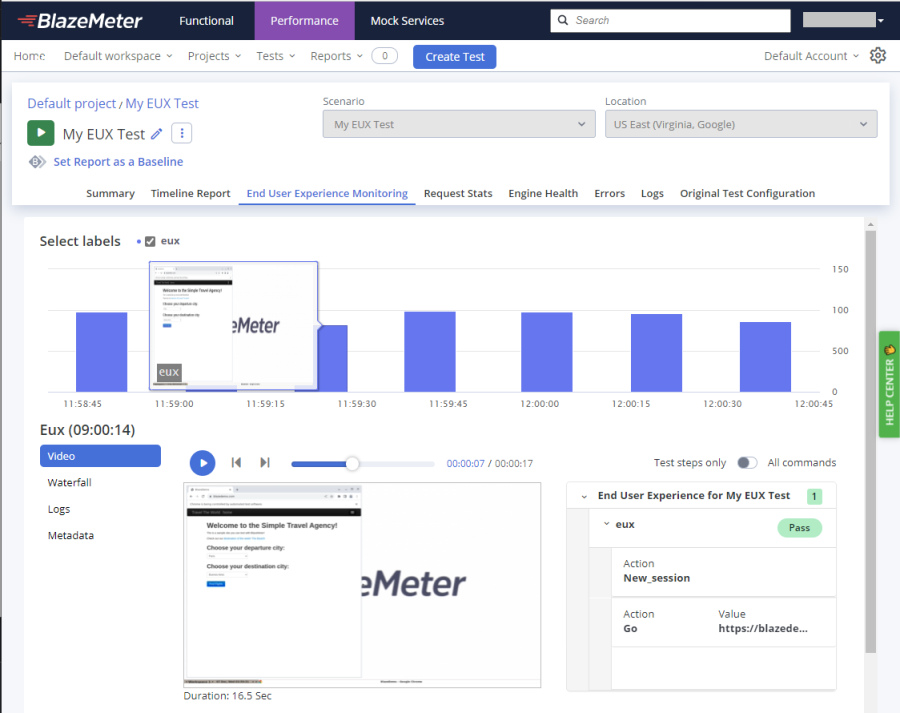Click the Create Test button

point(454,57)
